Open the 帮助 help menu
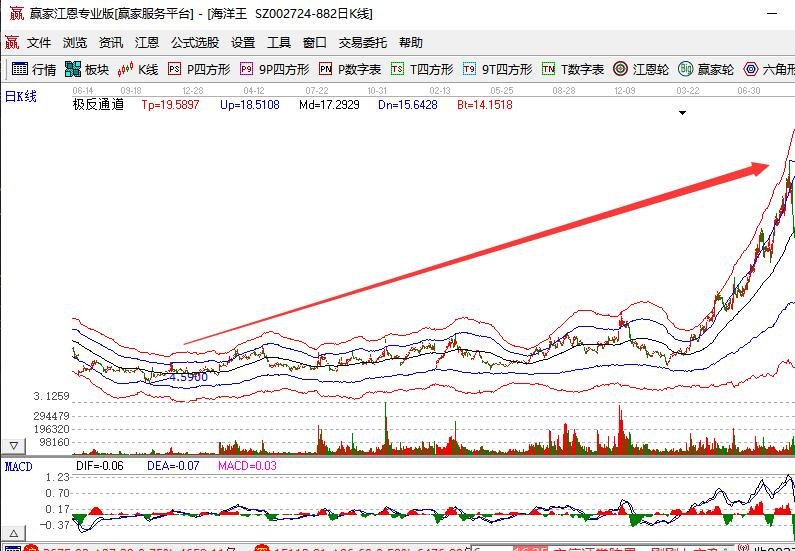 [411, 43]
